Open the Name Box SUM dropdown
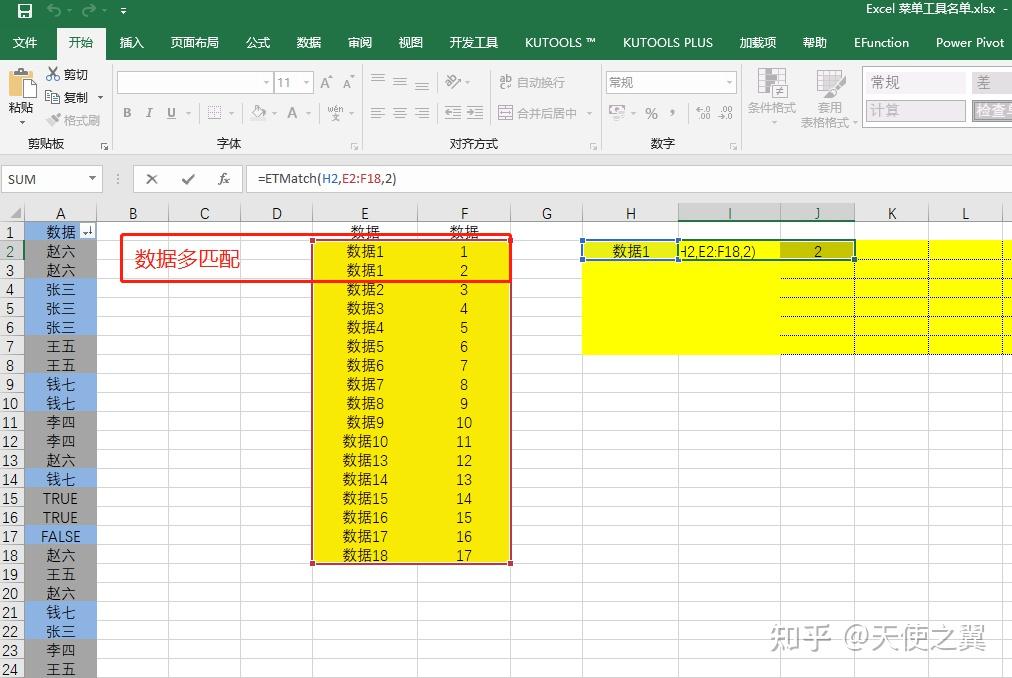The width and height of the screenshot is (1012, 678). (x=92, y=179)
